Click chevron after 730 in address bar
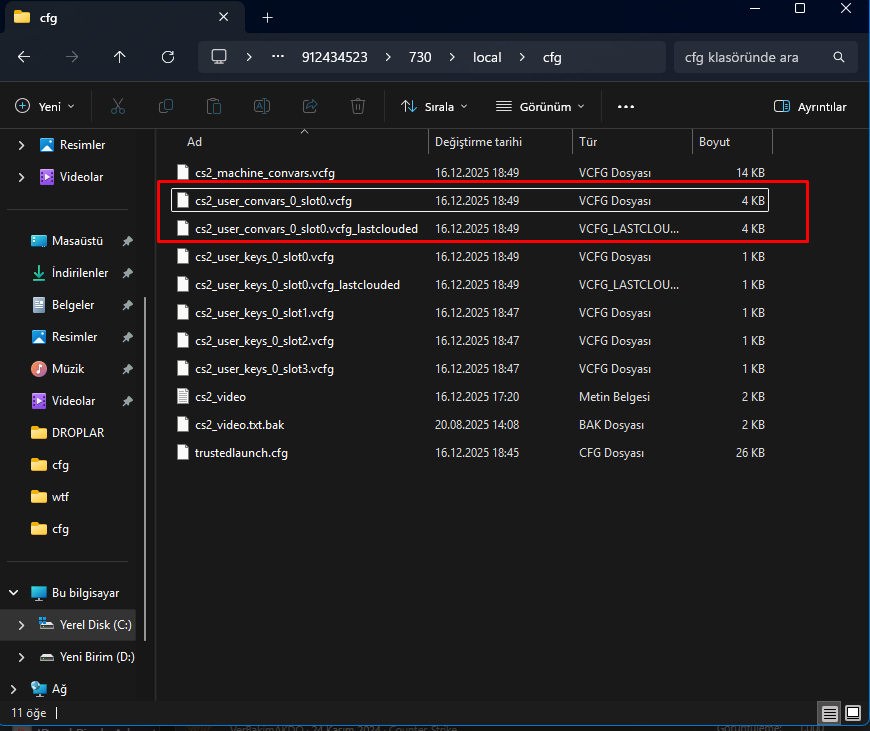870x731 pixels. 452,57
